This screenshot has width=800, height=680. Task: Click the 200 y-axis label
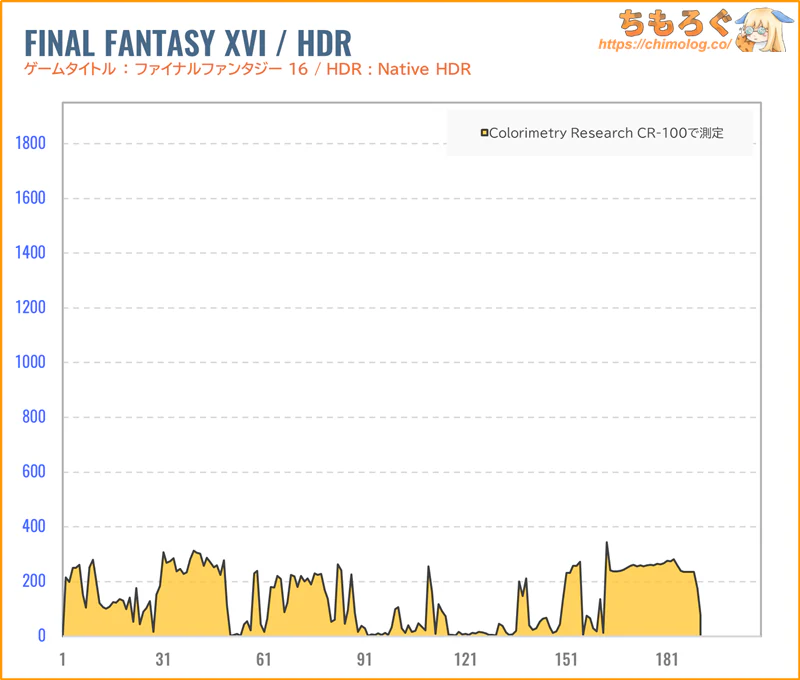coord(35,581)
